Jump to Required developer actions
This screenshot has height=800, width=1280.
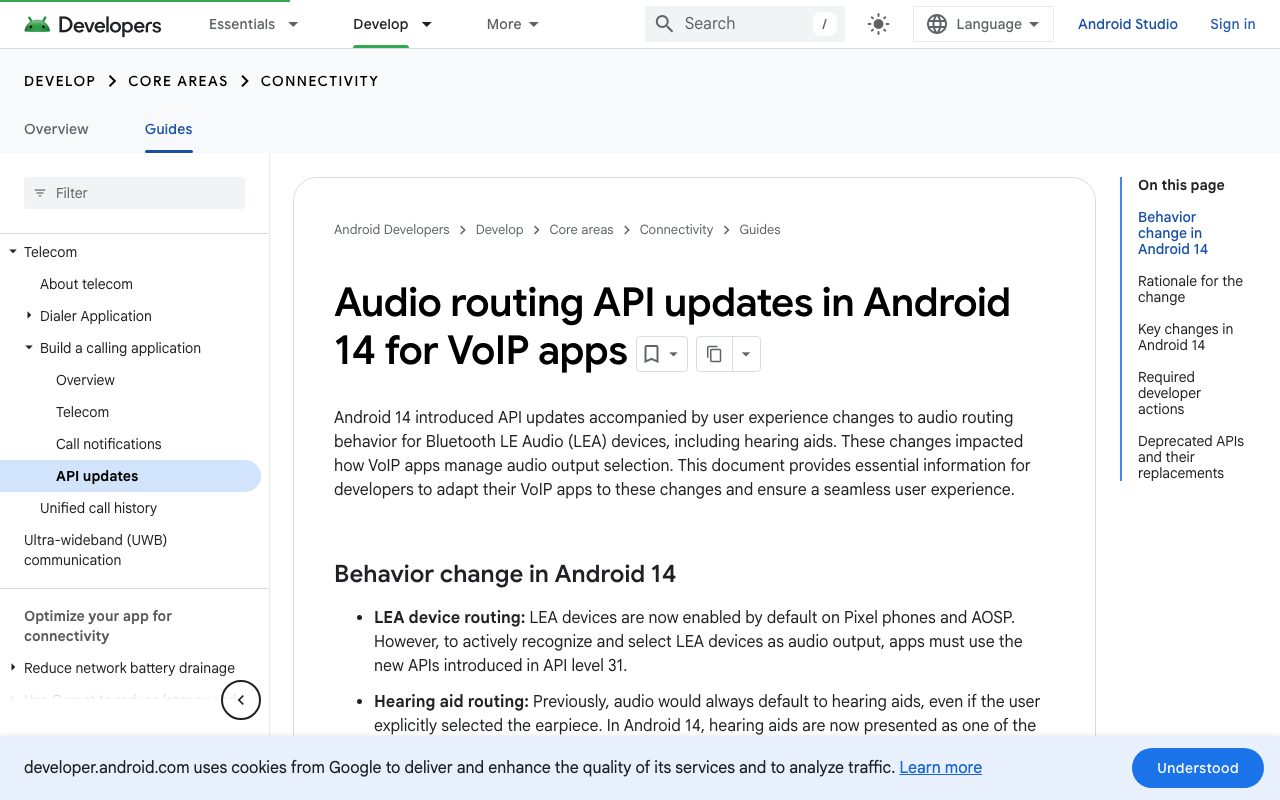point(1169,393)
